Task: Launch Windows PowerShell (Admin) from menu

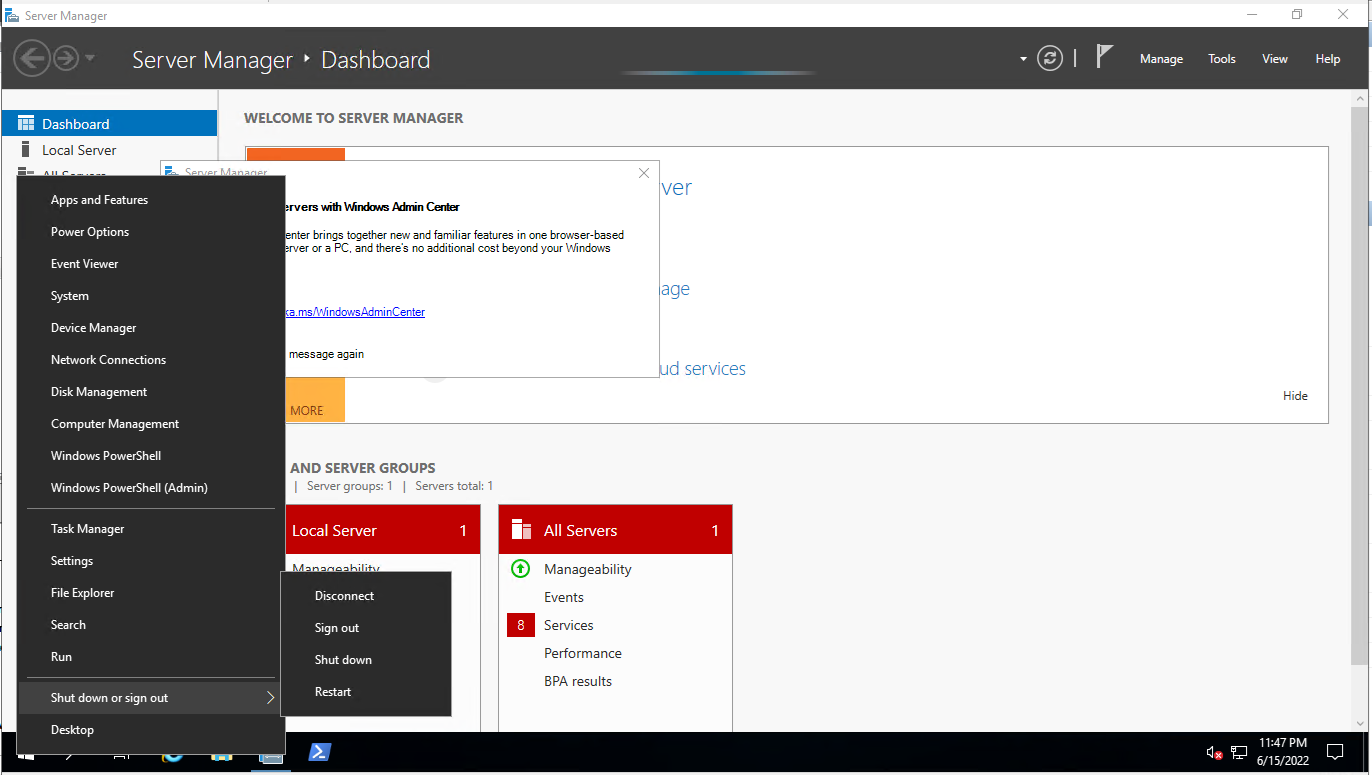Action: (x=151, y=488)
